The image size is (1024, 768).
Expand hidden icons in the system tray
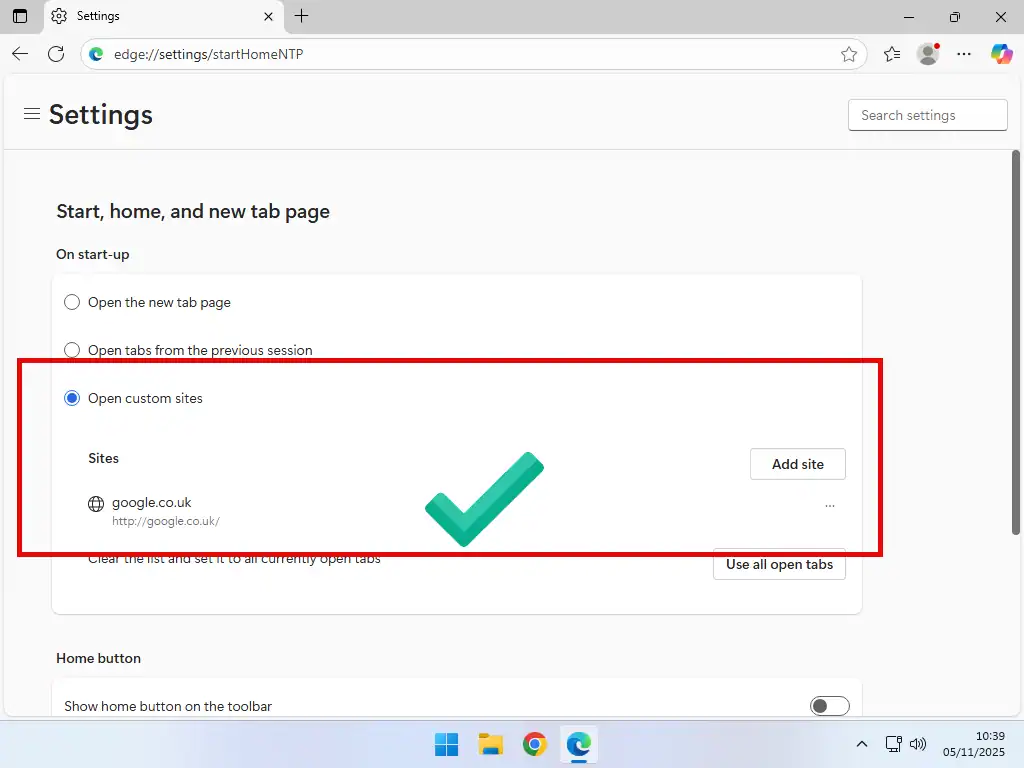click(x=861, y=744)
